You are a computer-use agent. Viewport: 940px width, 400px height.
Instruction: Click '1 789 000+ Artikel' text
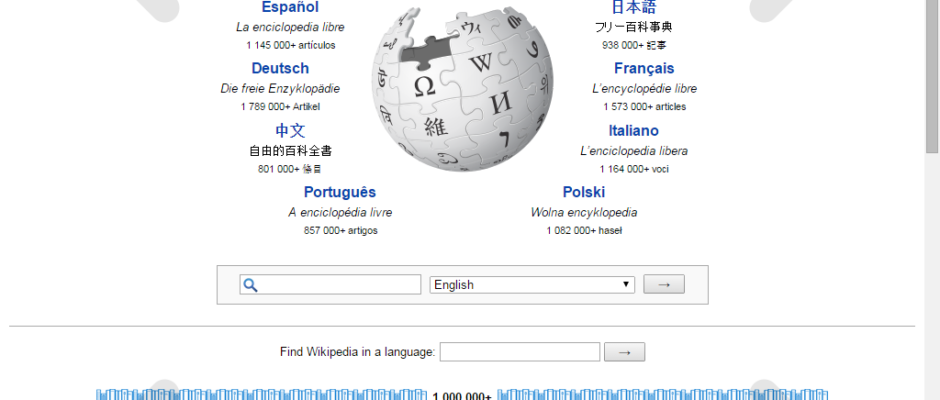280,107
